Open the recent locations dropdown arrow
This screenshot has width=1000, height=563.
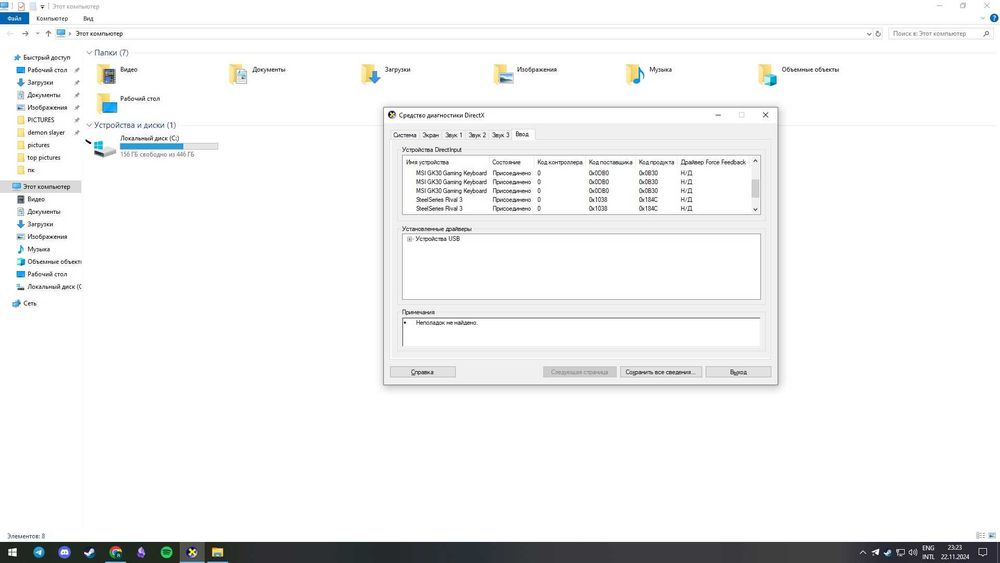pos(37,33)
